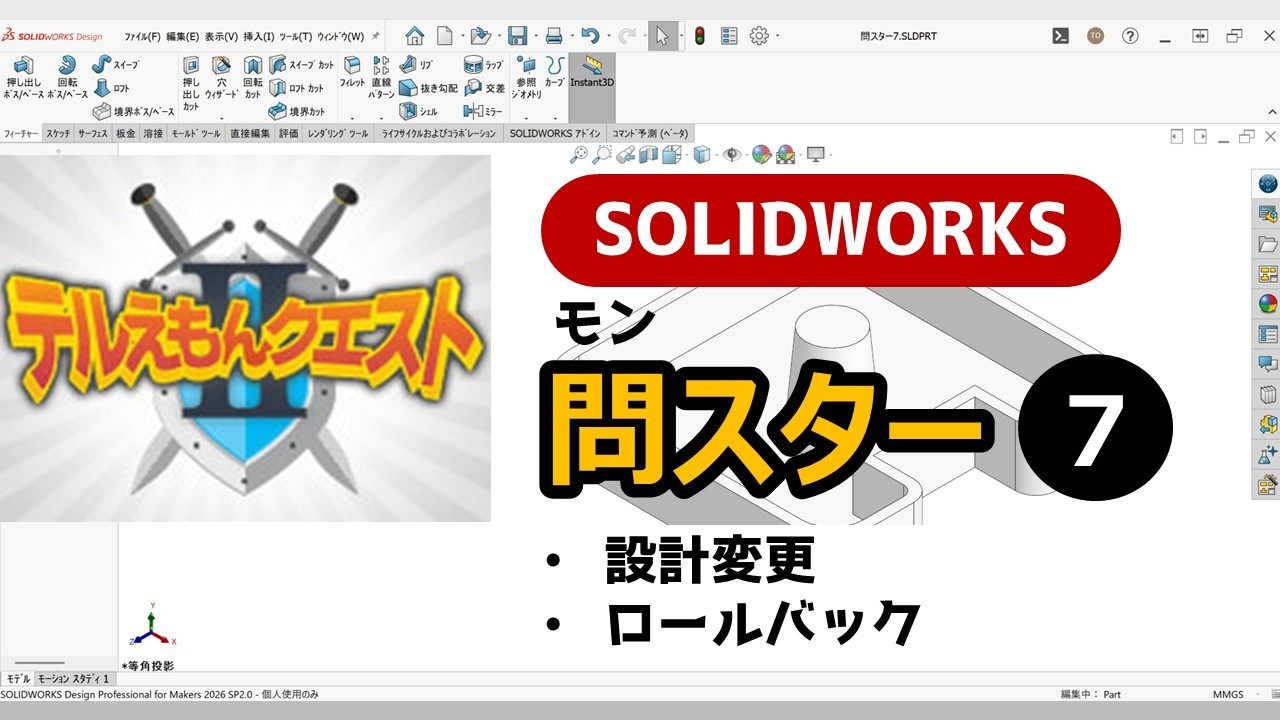Open Reference Geometry (参照ジオメトリ) tool
This screenshot has height=720, width=1280.
527,77
